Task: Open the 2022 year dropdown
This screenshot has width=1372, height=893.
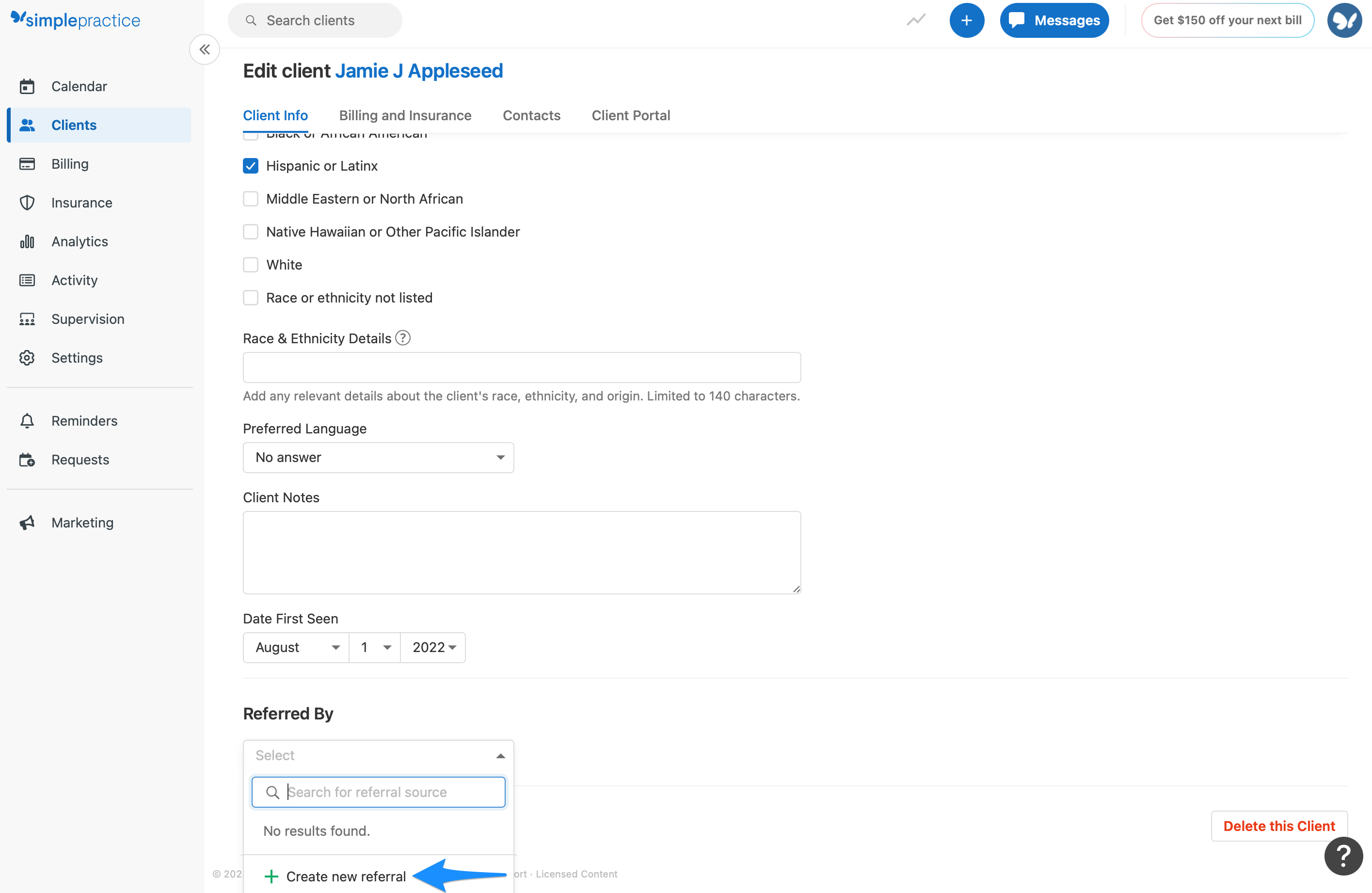Action: [x=433, y=647]
